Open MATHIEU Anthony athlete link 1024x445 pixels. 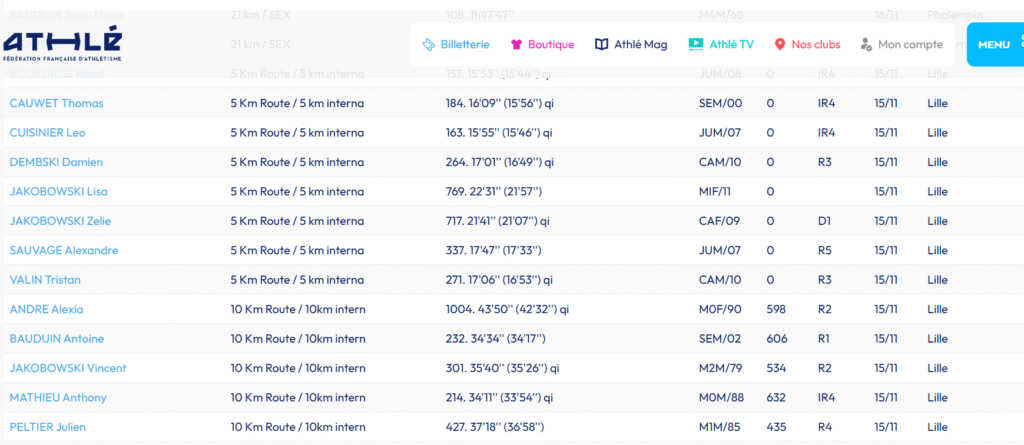pyautogui.click(x=58, y=398)
